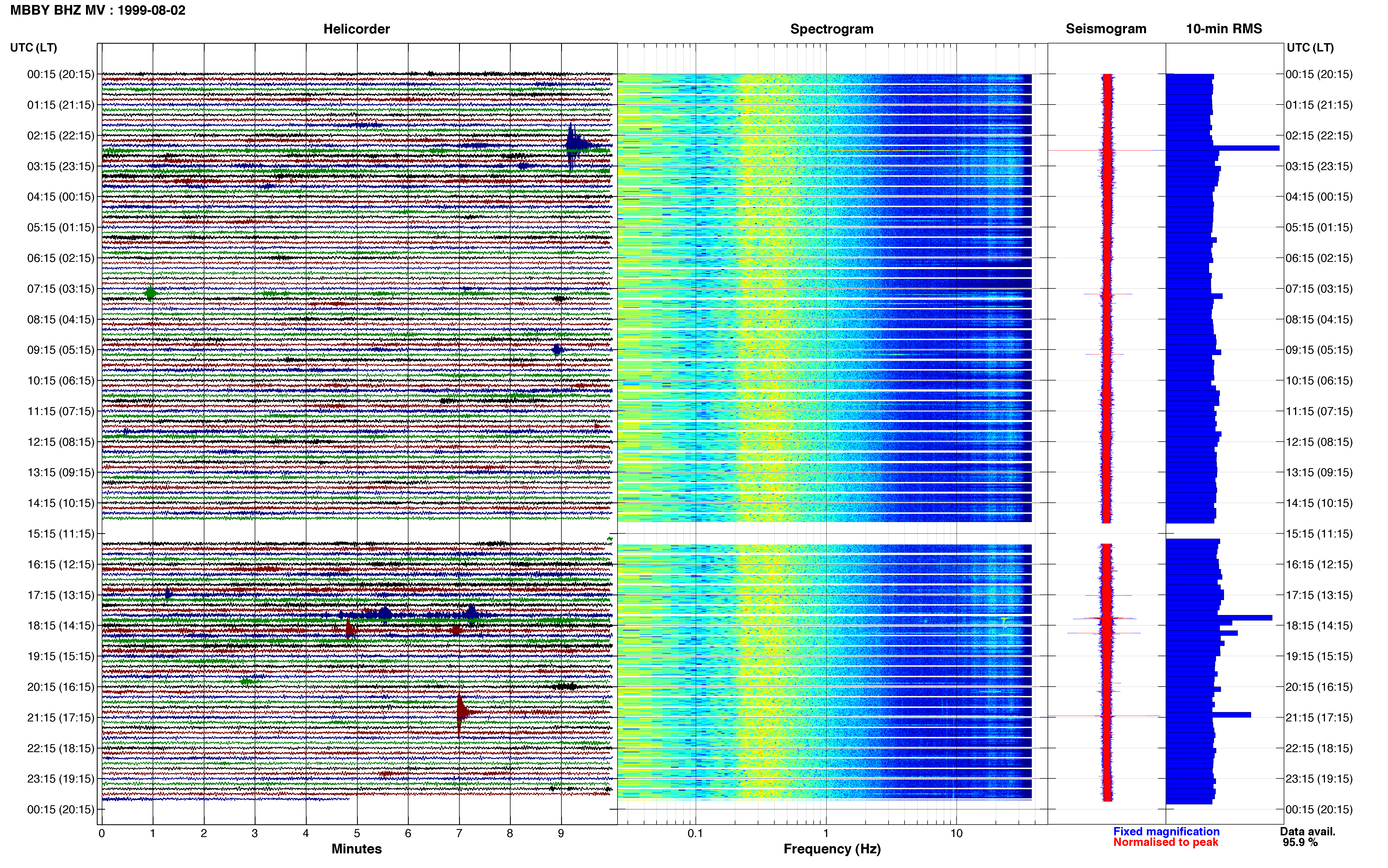The image size is (1388, 868).
Task: Click red helicorder event near the 21:15 trace
Action: [462, 712]
